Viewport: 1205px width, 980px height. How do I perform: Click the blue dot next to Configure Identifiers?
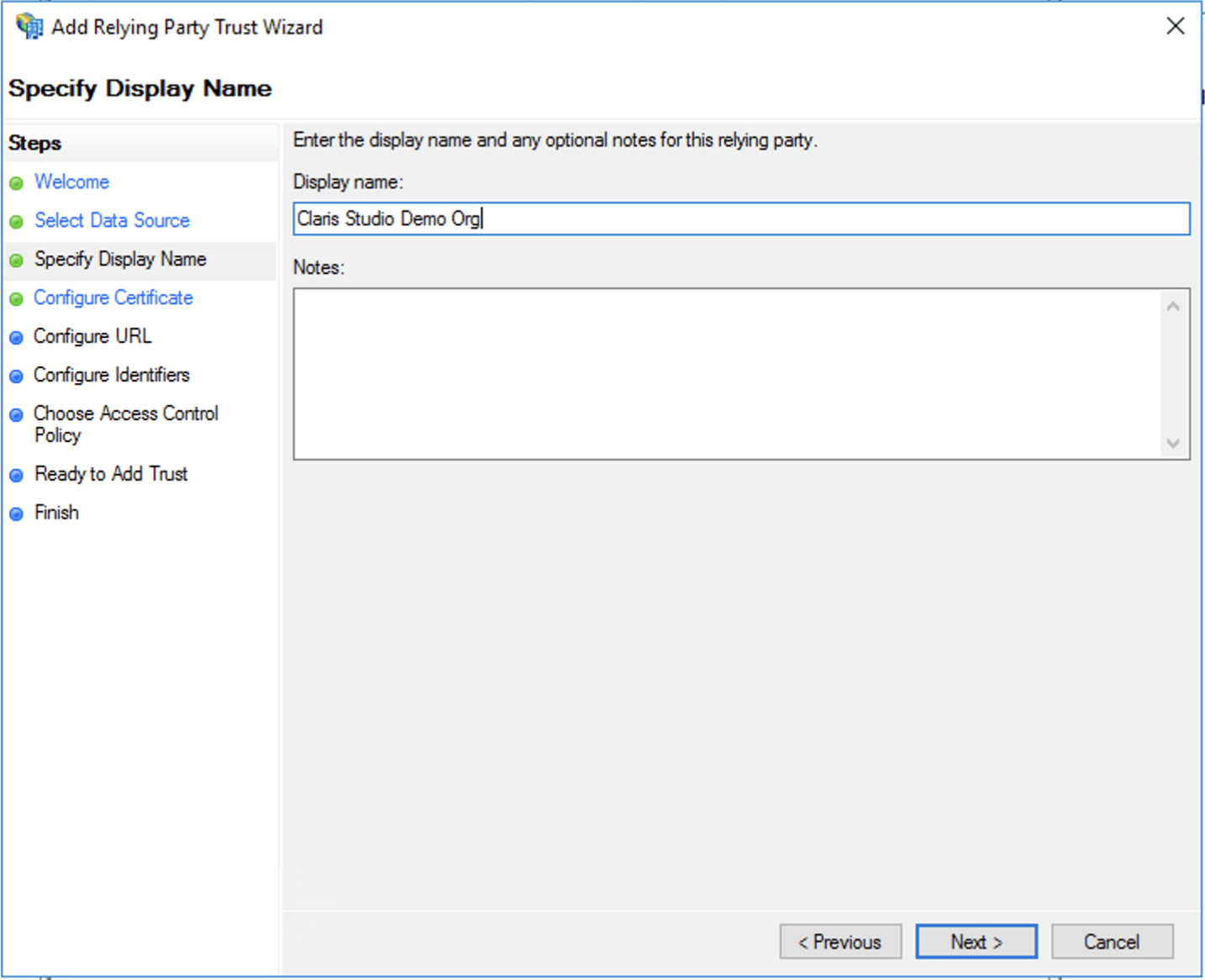pos(17,376)
